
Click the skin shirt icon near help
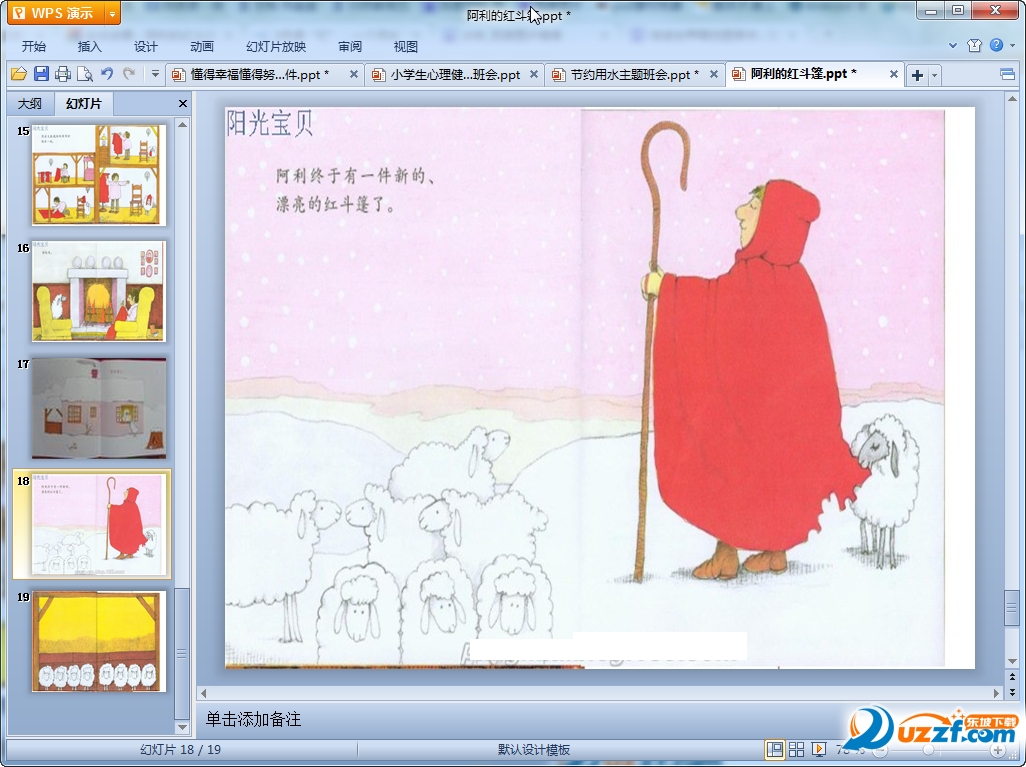(974, 45)
